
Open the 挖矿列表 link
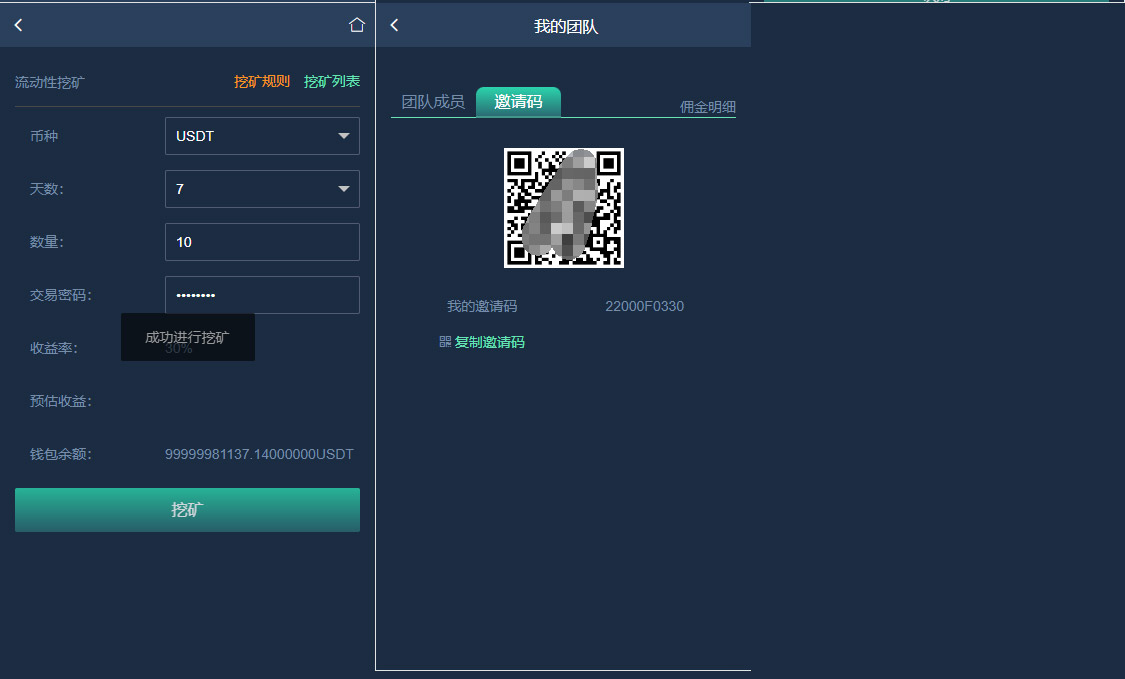pyautogui.click(x=331, y=82)
